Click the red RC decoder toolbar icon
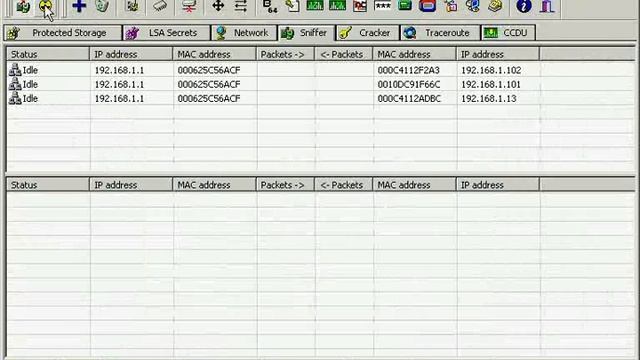 point(360,6)
